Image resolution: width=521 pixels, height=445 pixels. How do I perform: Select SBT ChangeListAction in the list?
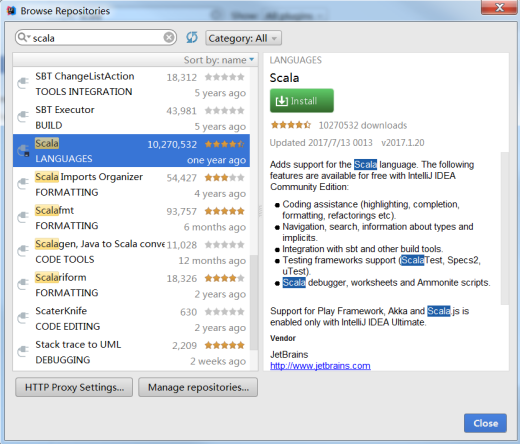[x=131, y=84]
